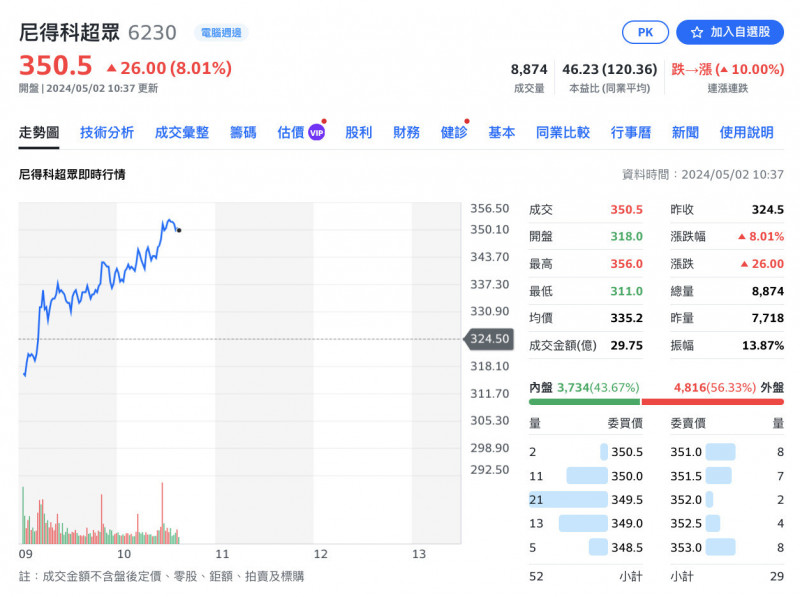Open the 股利 tab
The width and height of the screenshot is (800, 597).
tap(358, 133)
